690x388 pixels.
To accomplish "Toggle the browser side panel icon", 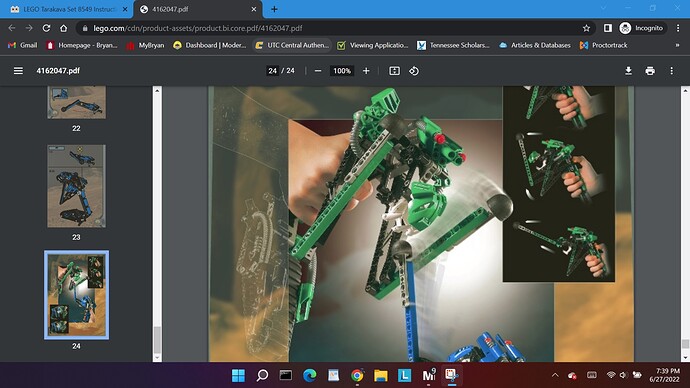I will [x=608, y=28].
